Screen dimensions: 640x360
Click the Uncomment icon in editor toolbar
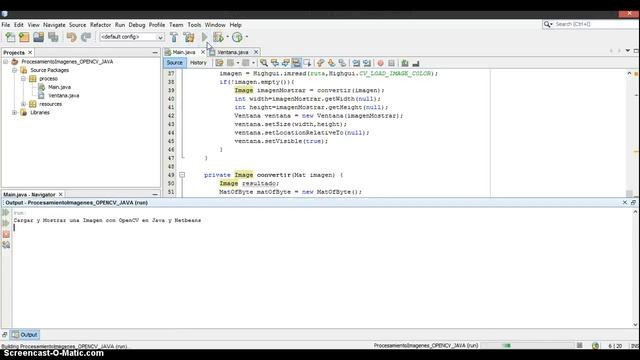(416, 63)
